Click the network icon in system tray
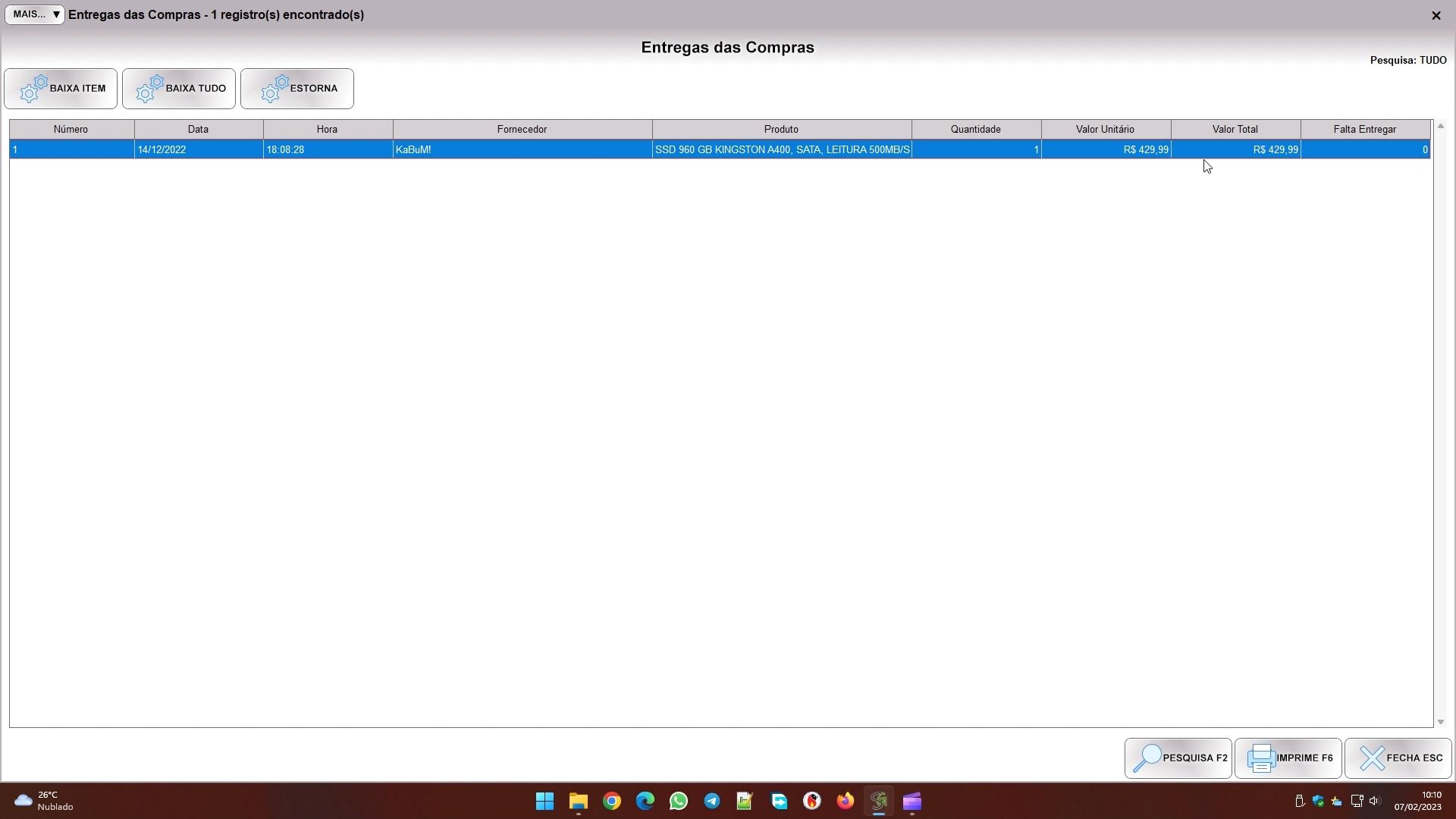This screenshot has height=819, width=1456. (x=1357, y=801)
